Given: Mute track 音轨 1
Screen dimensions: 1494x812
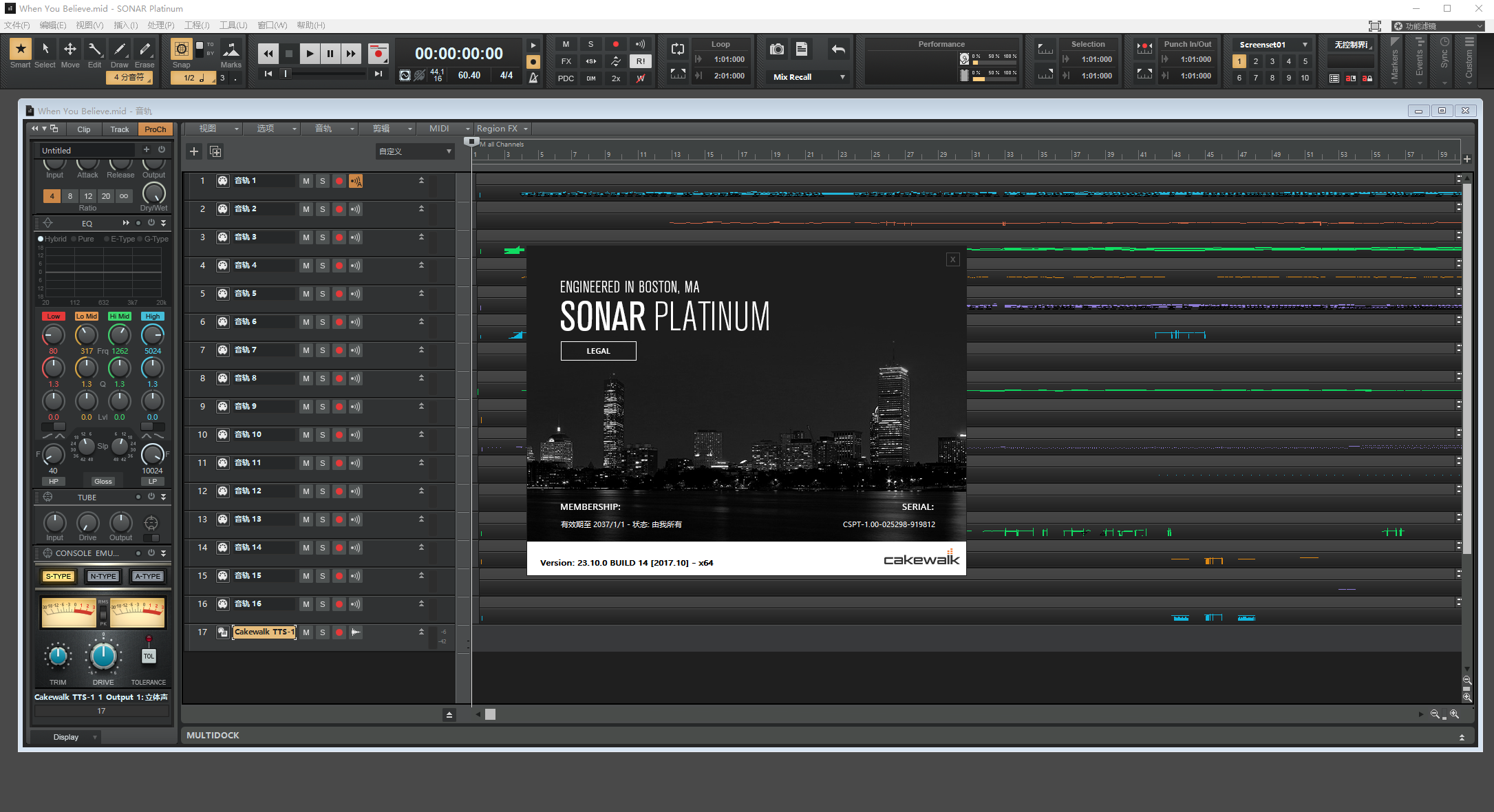Looking at the screenshot, I should [x=306, y=181].
